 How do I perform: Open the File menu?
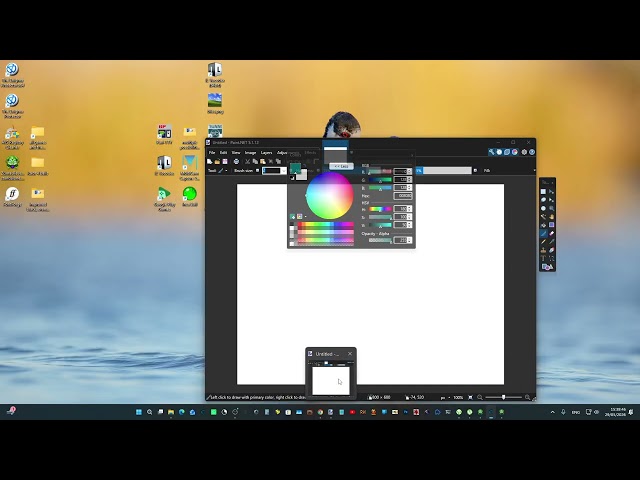pyautogui.click(x=212, y=153)
